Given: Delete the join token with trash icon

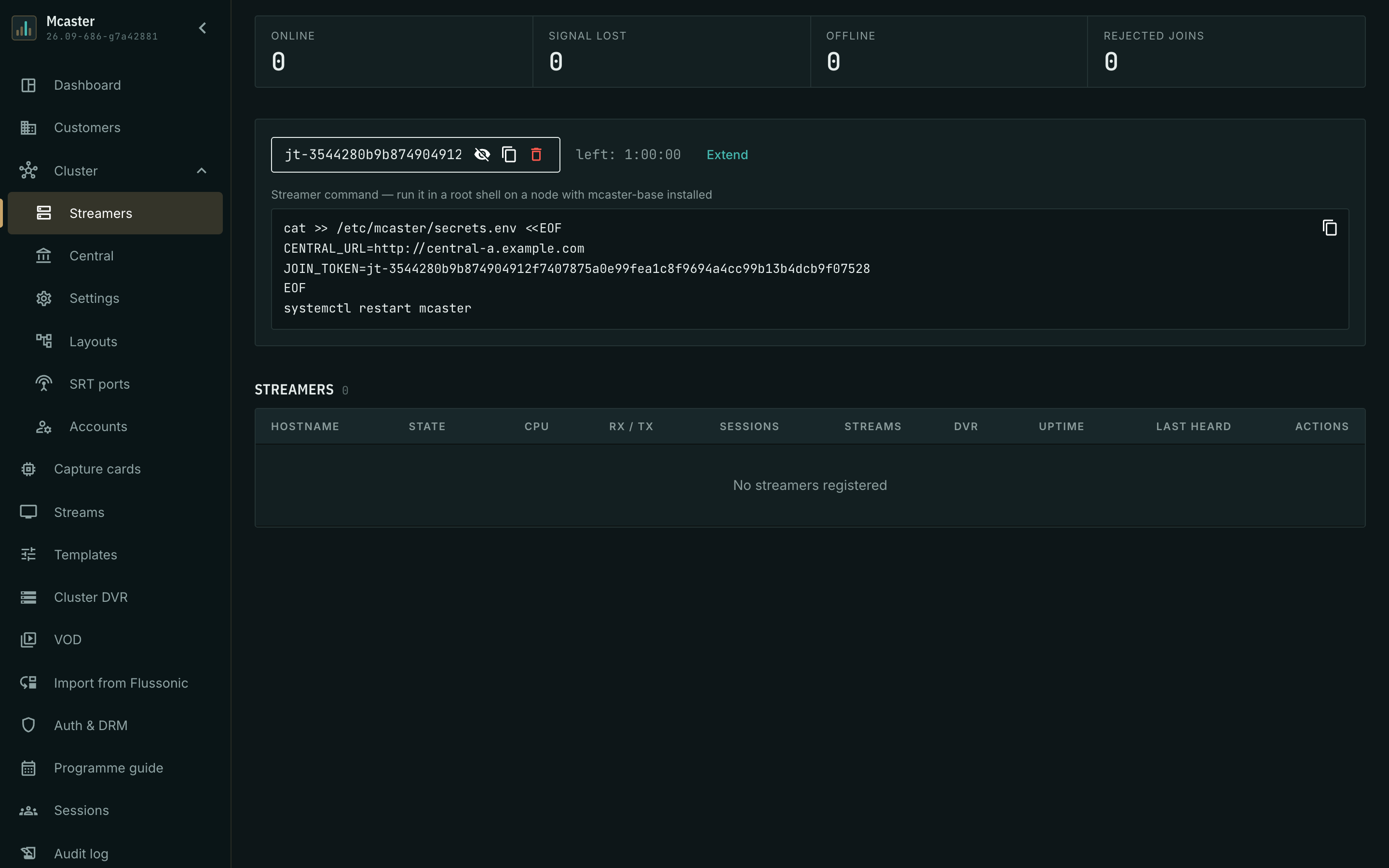Looking at the screenshot, I should [536, 154].
